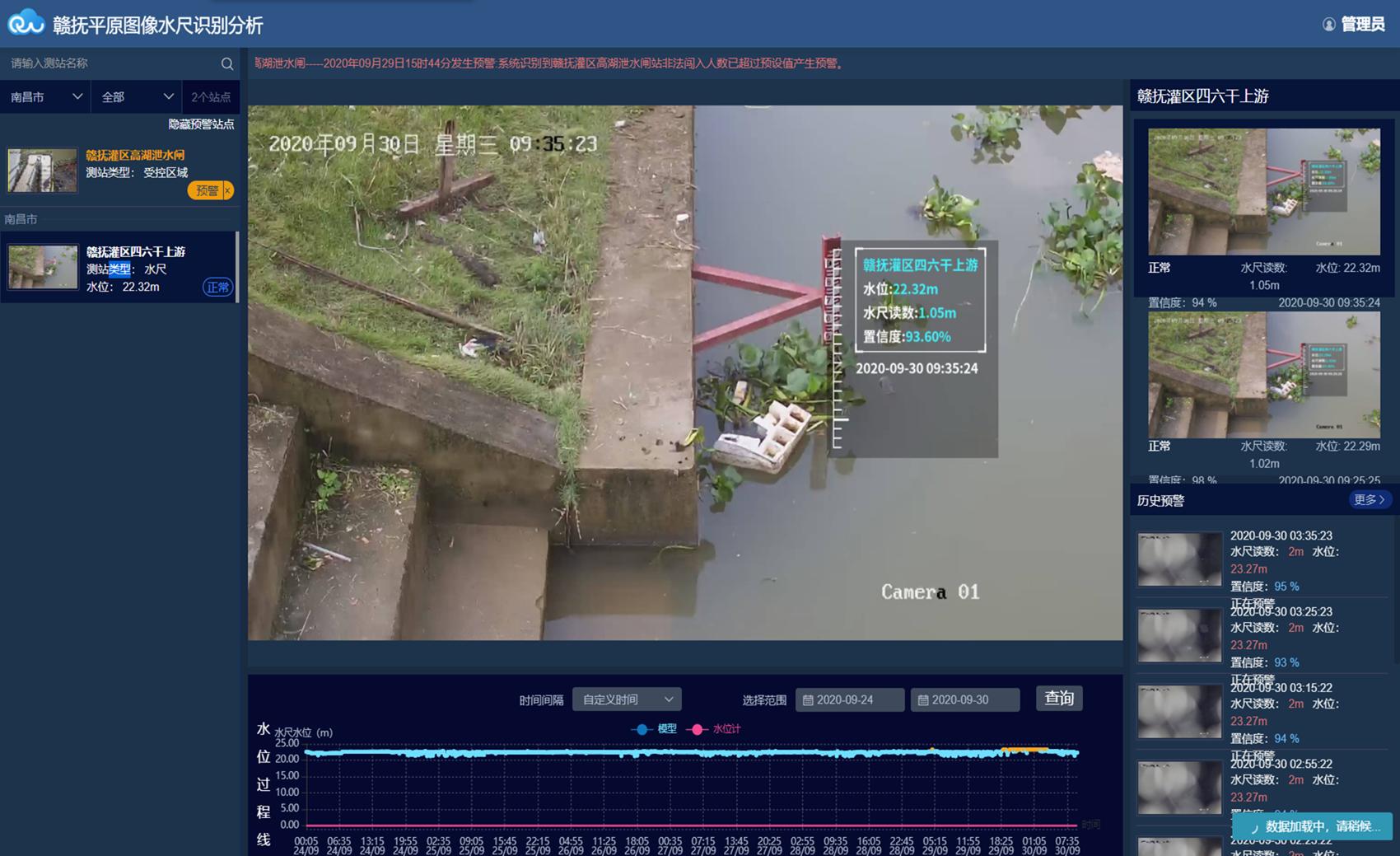Click station name 赣抚灌区高湖泄水闸
The width and height of the screenshot is (1400, 856).
[x=135, y=155]
